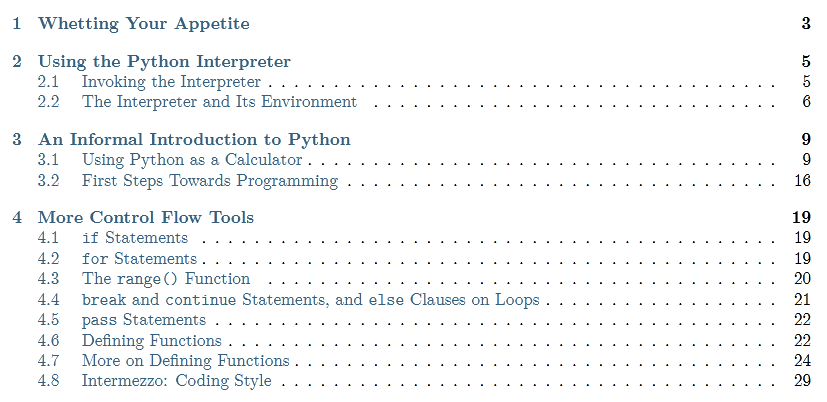Go to First Steps Towards Programming
This screenshot has width=827, height=402.
pyautogui.click(x=209, y=181)
